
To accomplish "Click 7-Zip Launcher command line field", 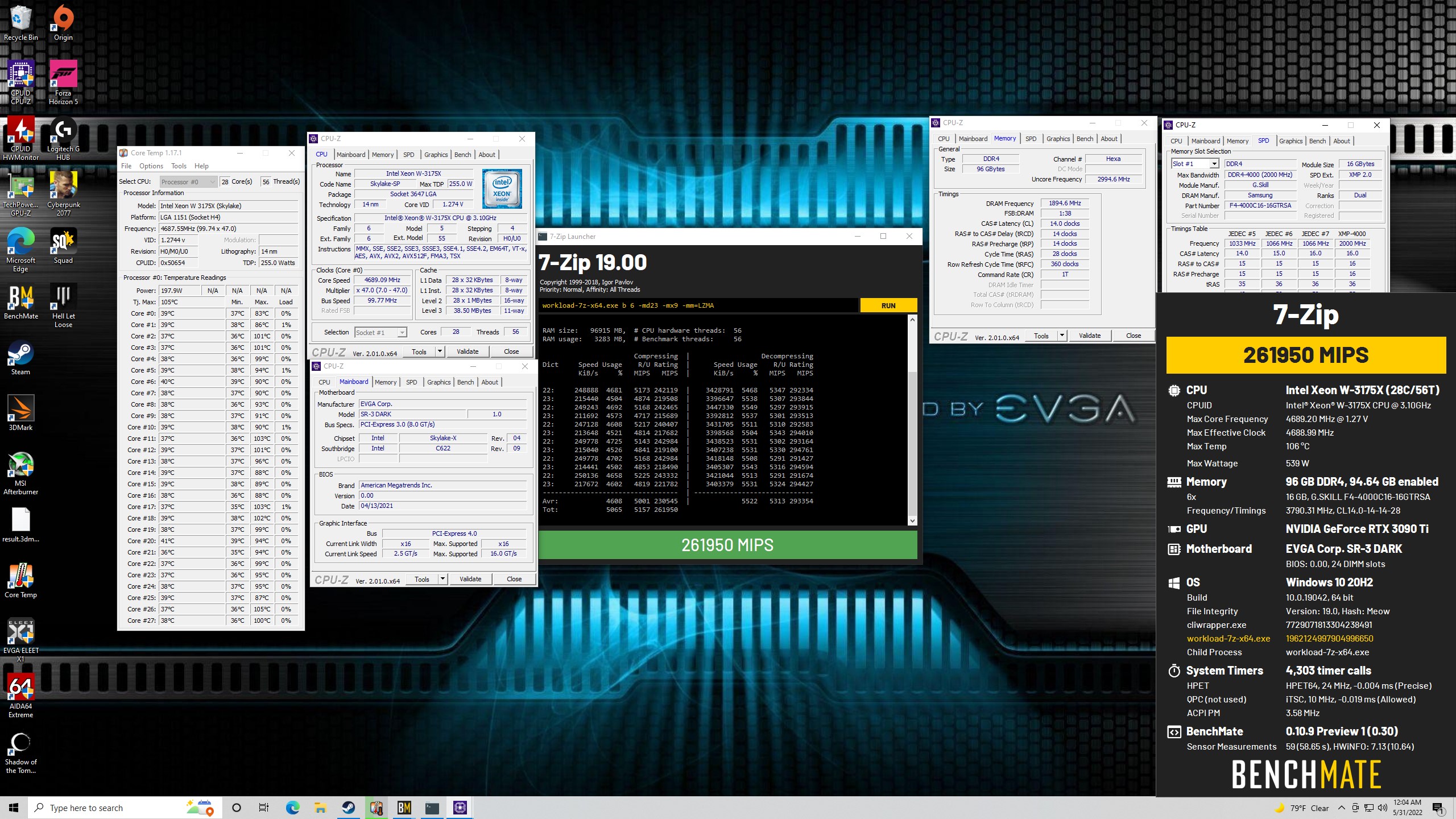I will (698, 305).
